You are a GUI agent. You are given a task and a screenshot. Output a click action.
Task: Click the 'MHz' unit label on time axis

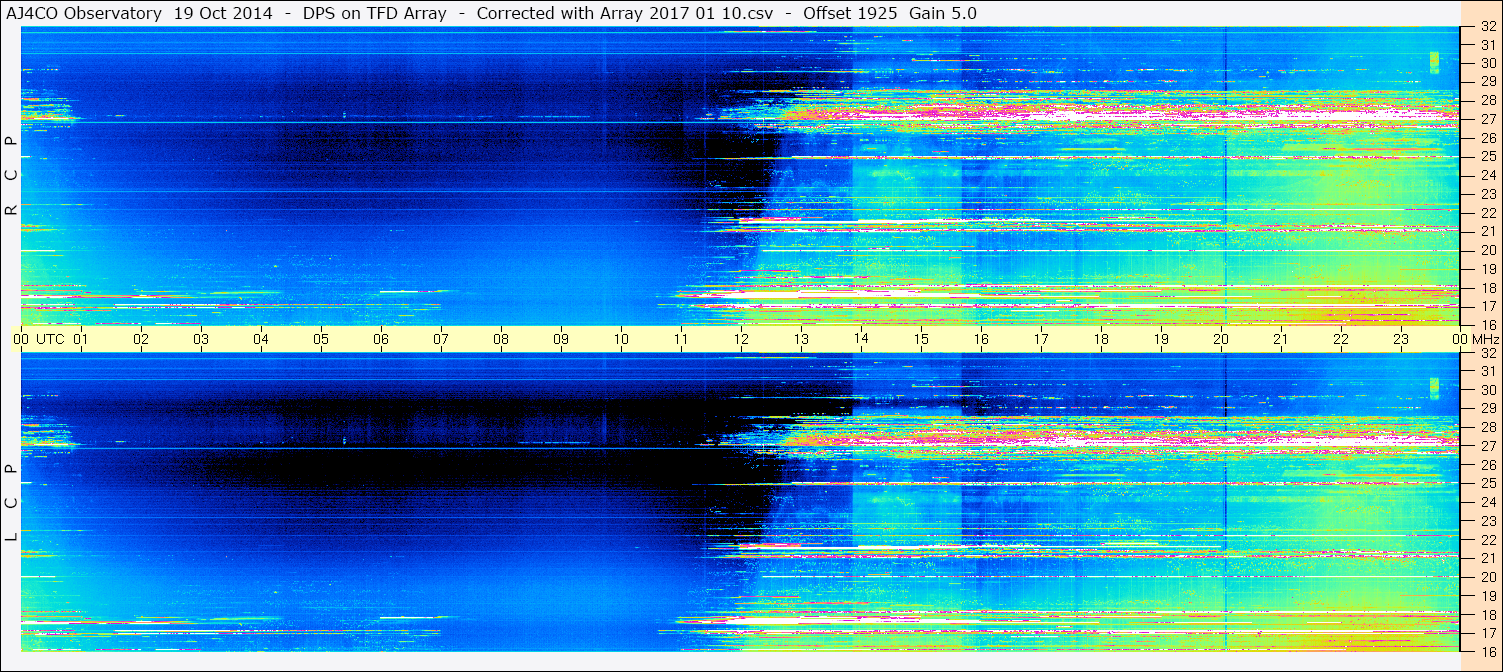[x=1487, y=339]
